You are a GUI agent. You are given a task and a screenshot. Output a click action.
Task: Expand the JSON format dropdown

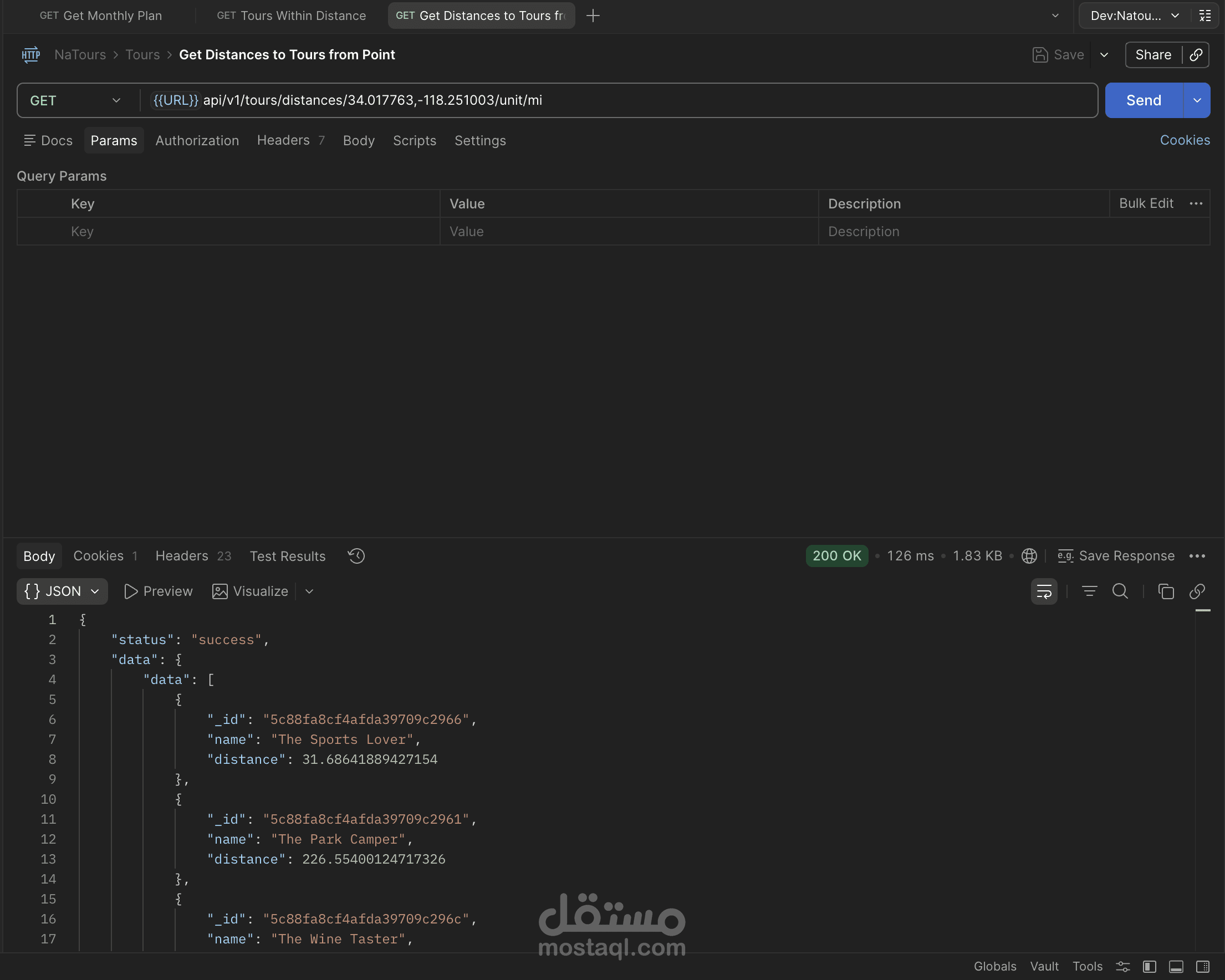(x=62, y=591)
